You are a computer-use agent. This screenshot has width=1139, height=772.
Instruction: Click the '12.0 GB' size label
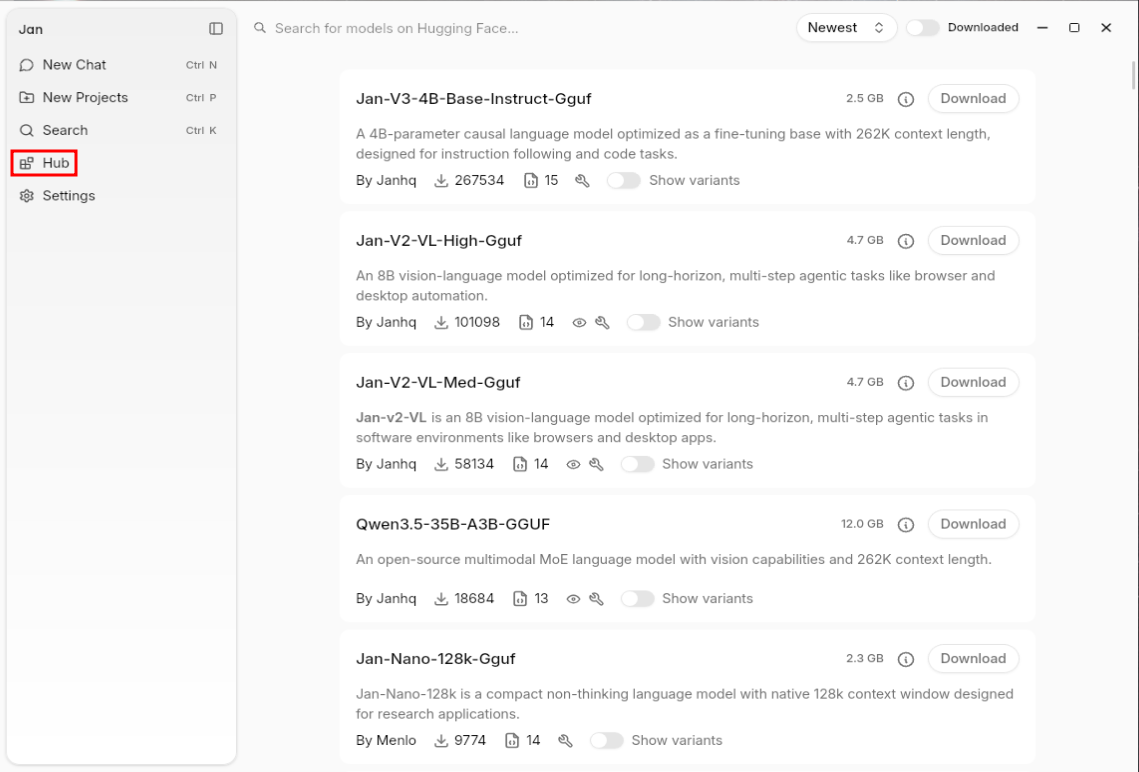[862, 524]
